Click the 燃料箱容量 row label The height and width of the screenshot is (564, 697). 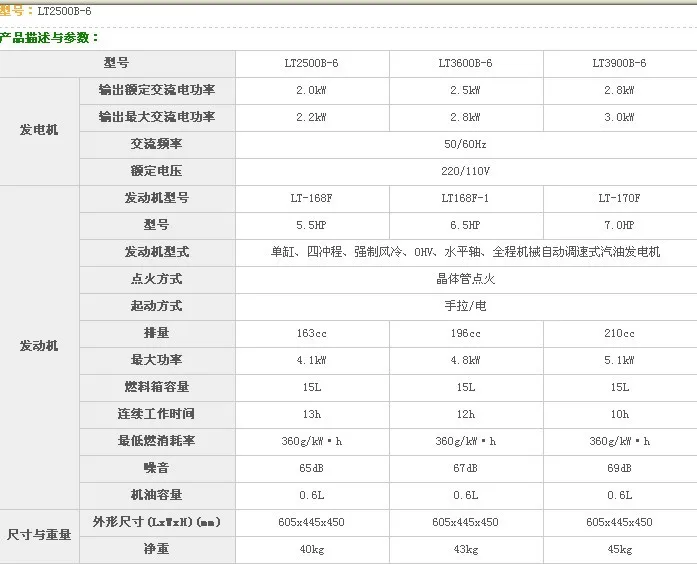(156, 387)
